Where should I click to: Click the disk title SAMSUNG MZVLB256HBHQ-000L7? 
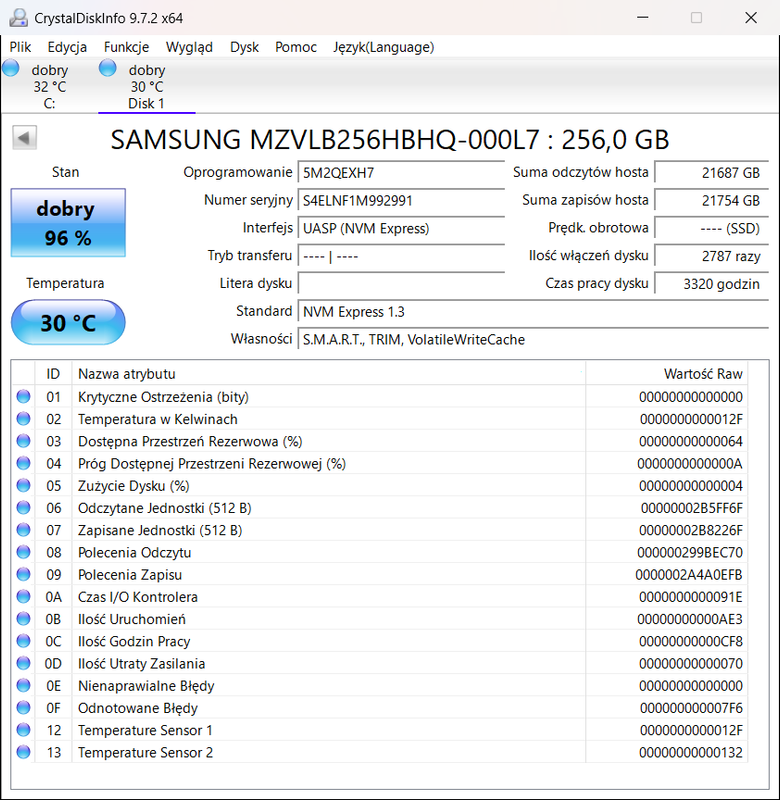325,140
